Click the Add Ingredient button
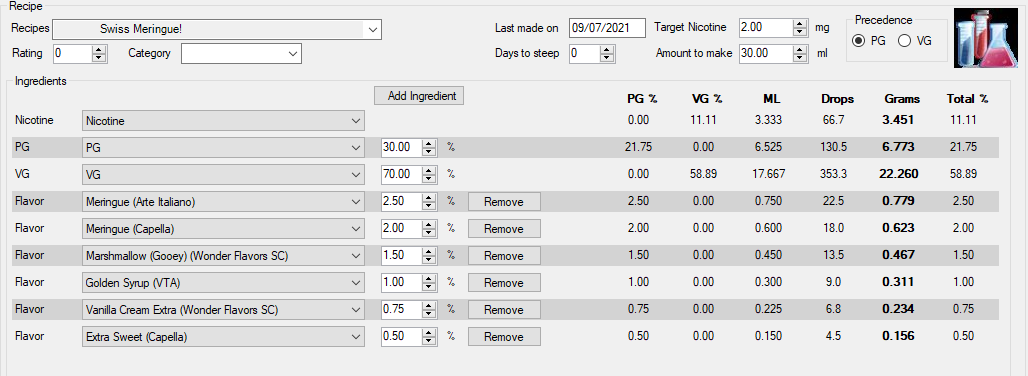This screenshot has width=1028, height=376. [x=419, y=96]
